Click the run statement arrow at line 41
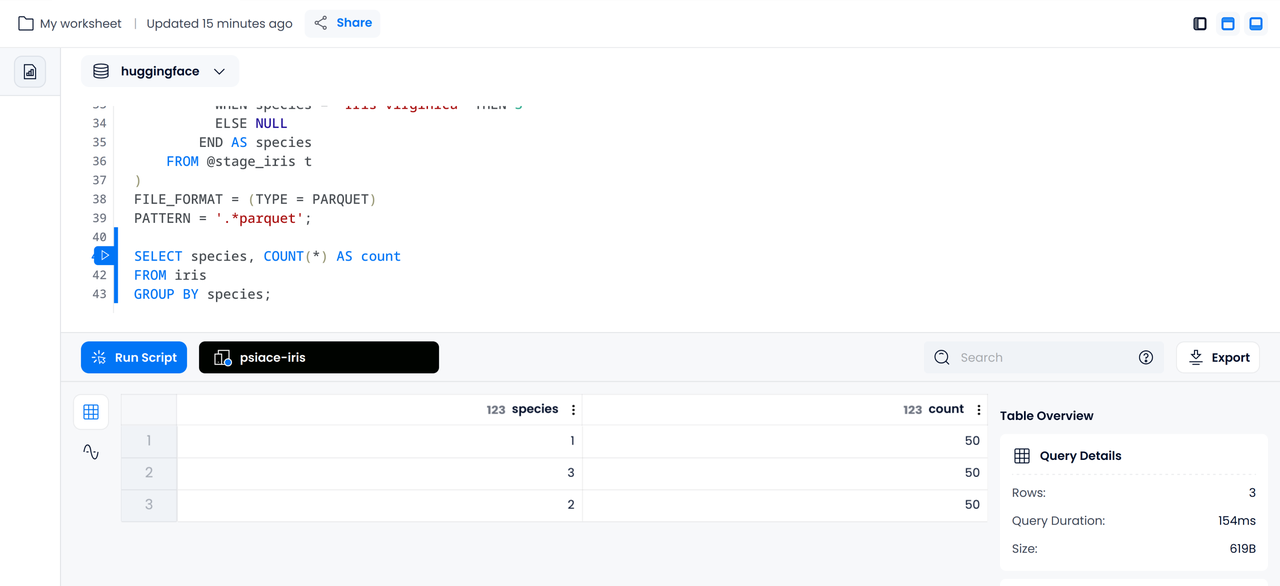Image resolution: width=1280 pixels, height=586 pixels. 104,256
